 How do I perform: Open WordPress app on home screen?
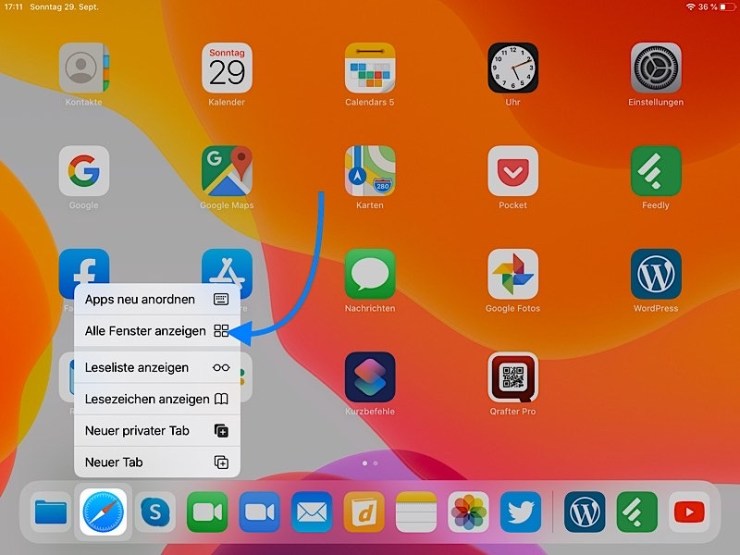point(656,274)
